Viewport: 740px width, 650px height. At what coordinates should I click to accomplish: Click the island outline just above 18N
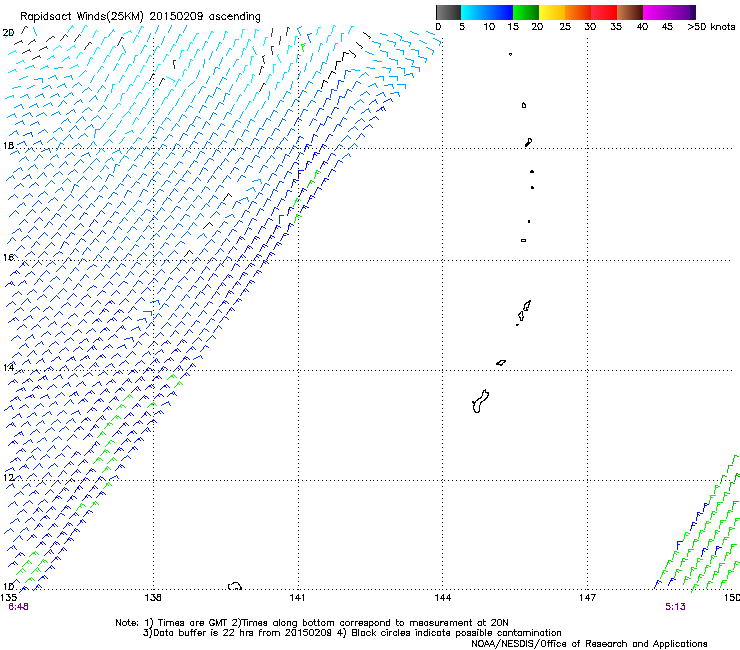[529, 142]
